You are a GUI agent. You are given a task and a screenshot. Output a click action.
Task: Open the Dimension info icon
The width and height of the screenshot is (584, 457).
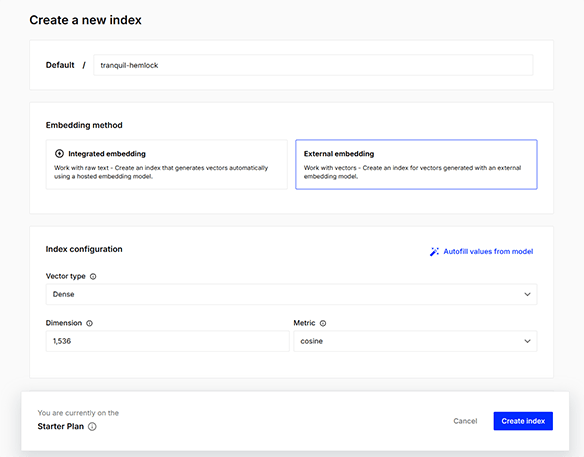tap(89, 323)
